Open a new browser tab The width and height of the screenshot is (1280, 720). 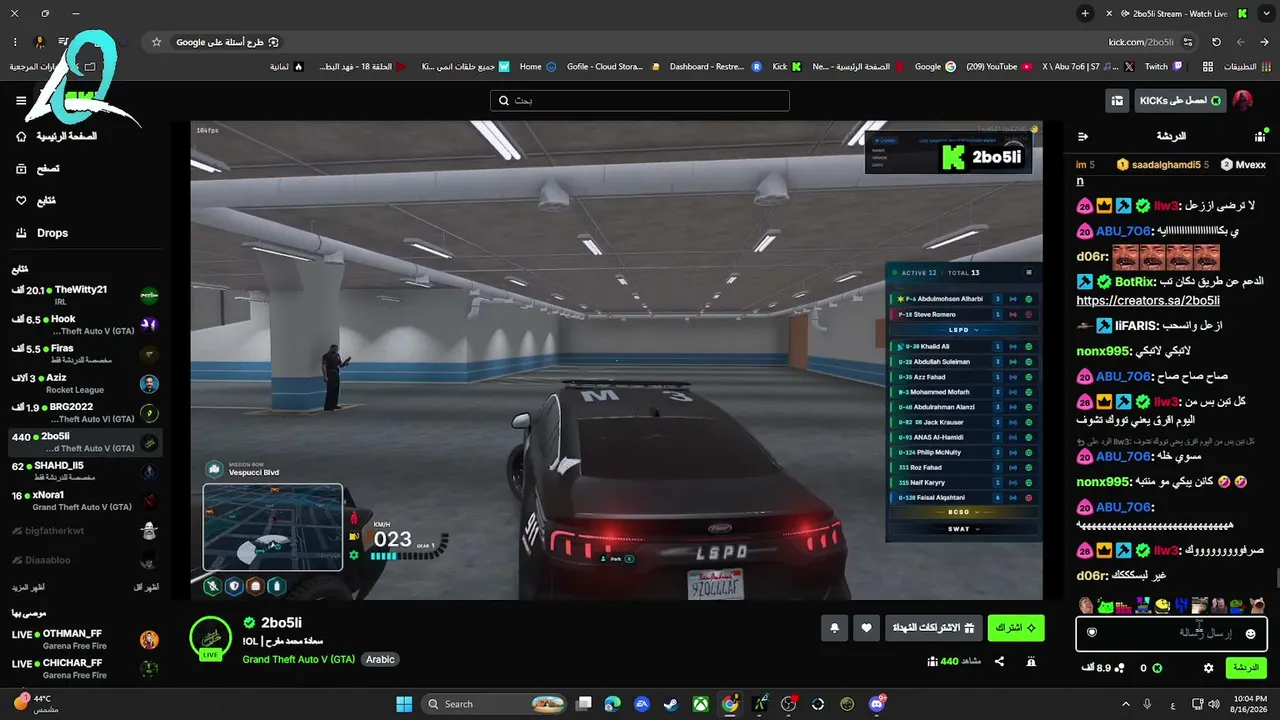(1085, 13)
